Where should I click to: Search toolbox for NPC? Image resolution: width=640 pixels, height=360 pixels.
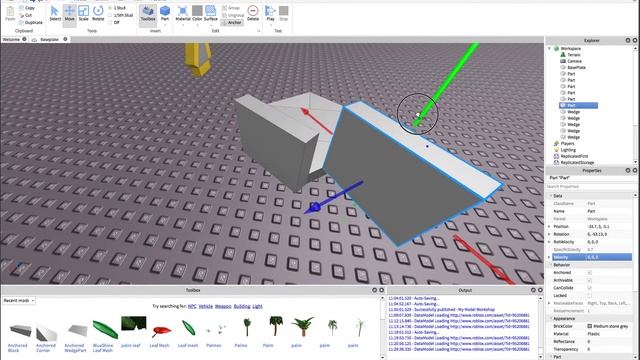click(x=192, y=306)
